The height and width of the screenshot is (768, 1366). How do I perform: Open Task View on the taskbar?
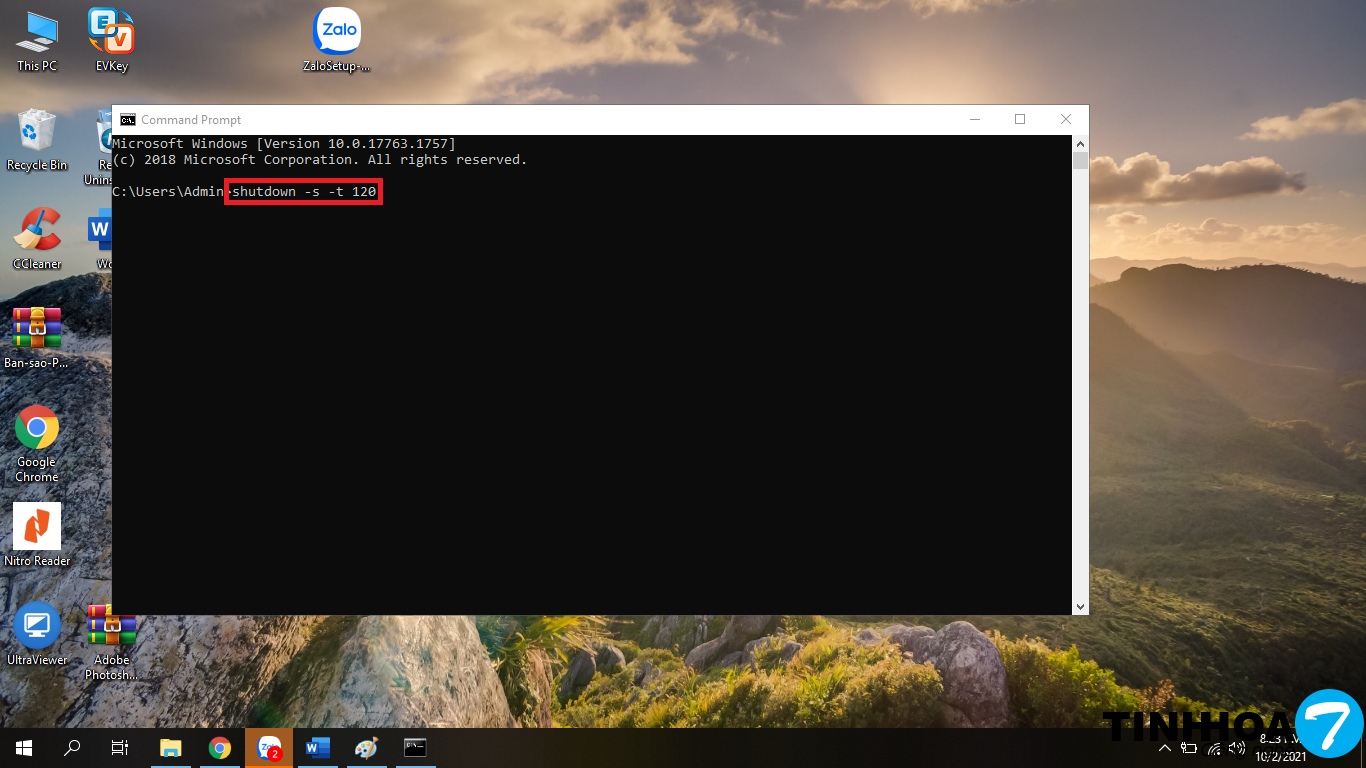point(120,748)
